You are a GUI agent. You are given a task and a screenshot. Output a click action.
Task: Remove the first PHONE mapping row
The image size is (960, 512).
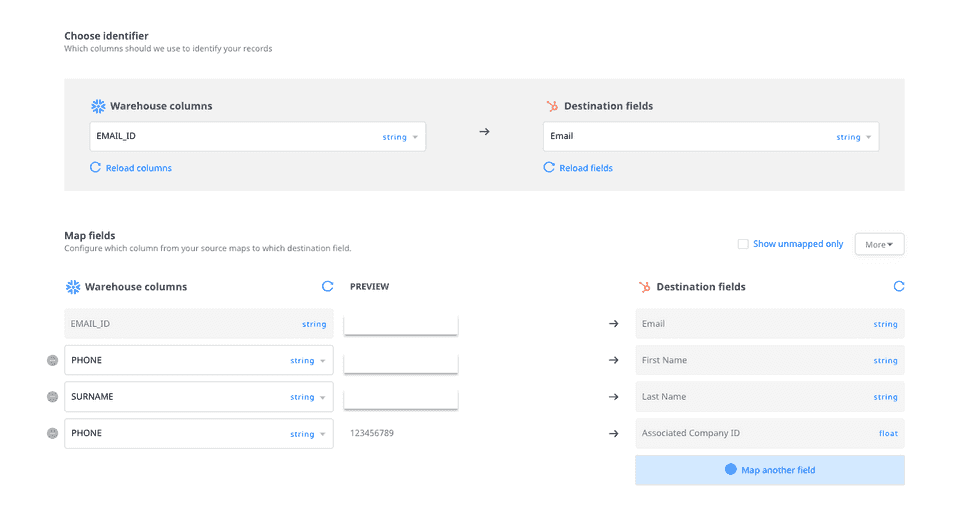click(53, 361)
